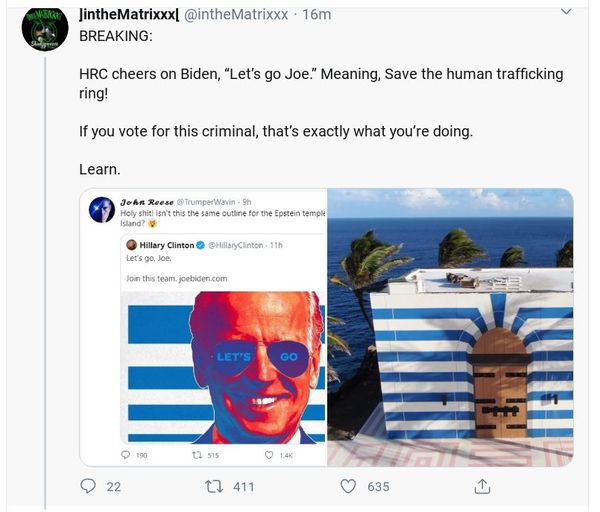The height and width of the screenshot is (512, 600).
Task: Open the share tweet icon
Action: pyautogui.click(x=482, y=486)
